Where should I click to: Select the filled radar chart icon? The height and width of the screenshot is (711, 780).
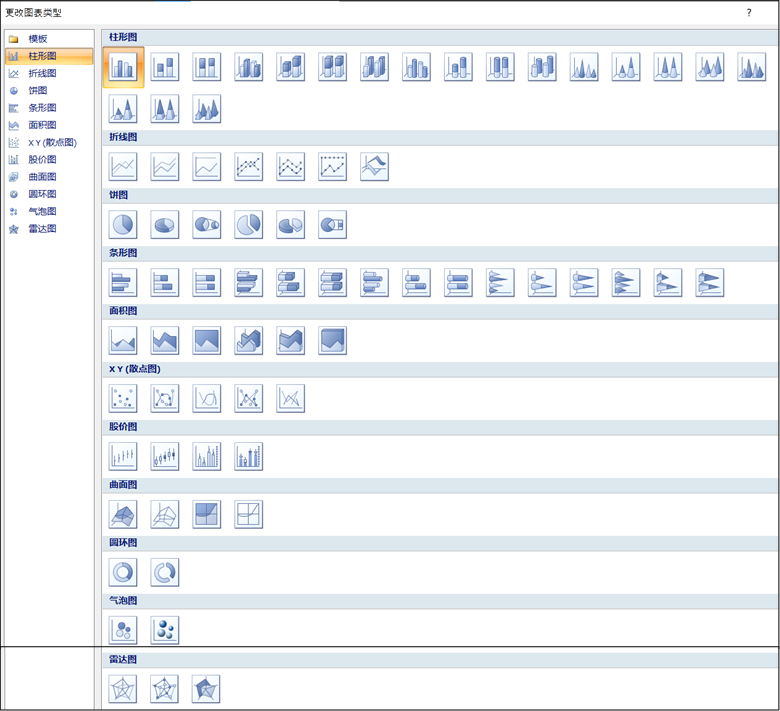[206, 689]
